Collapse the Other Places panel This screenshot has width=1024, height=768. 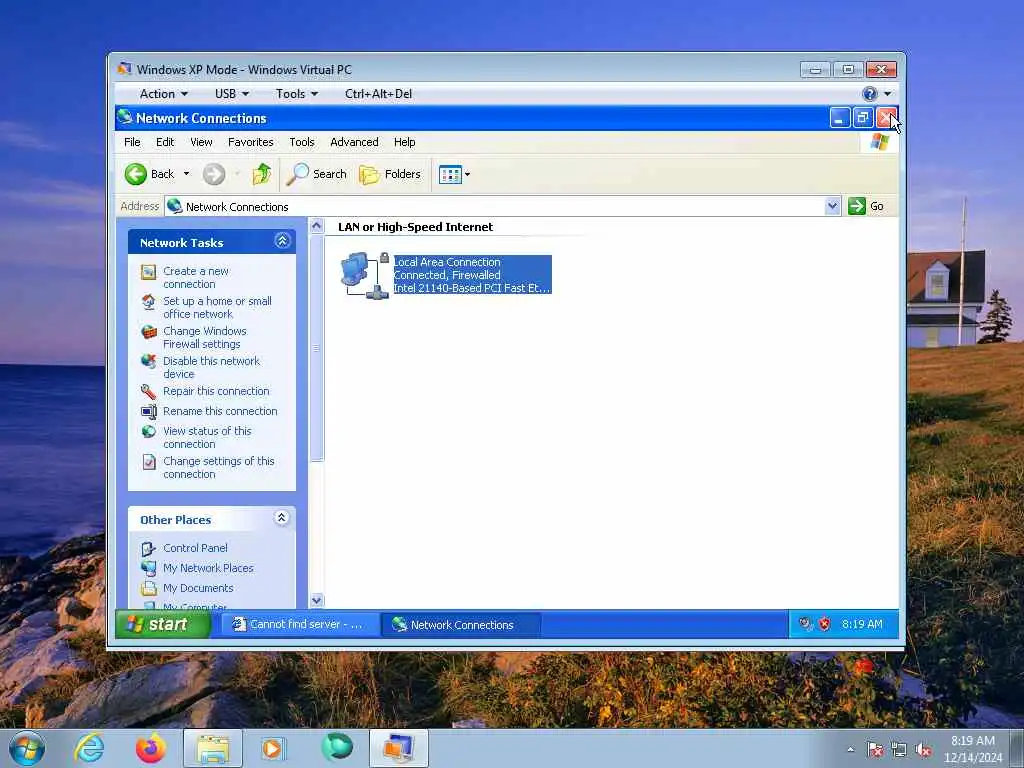click(281, 518)
